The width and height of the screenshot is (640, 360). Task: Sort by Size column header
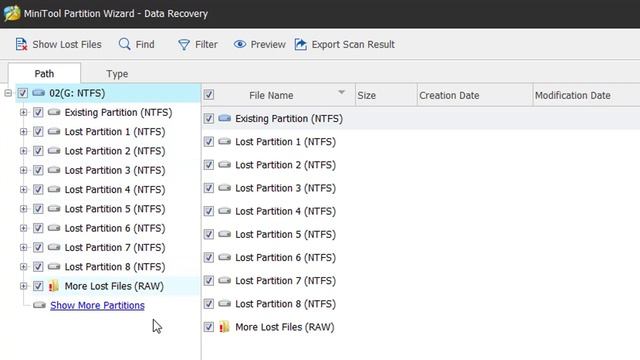386,95
